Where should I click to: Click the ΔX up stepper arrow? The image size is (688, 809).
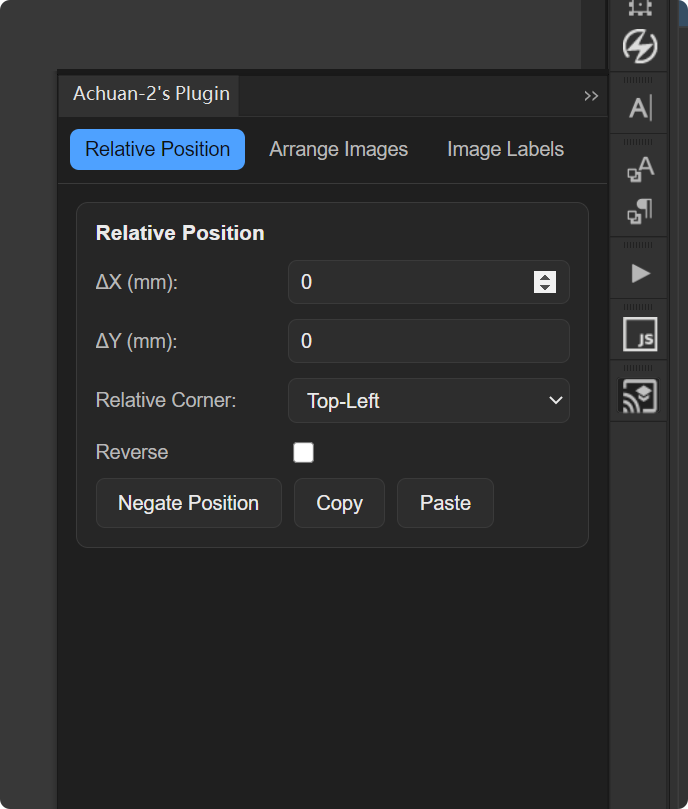click(x=545, y=277)
